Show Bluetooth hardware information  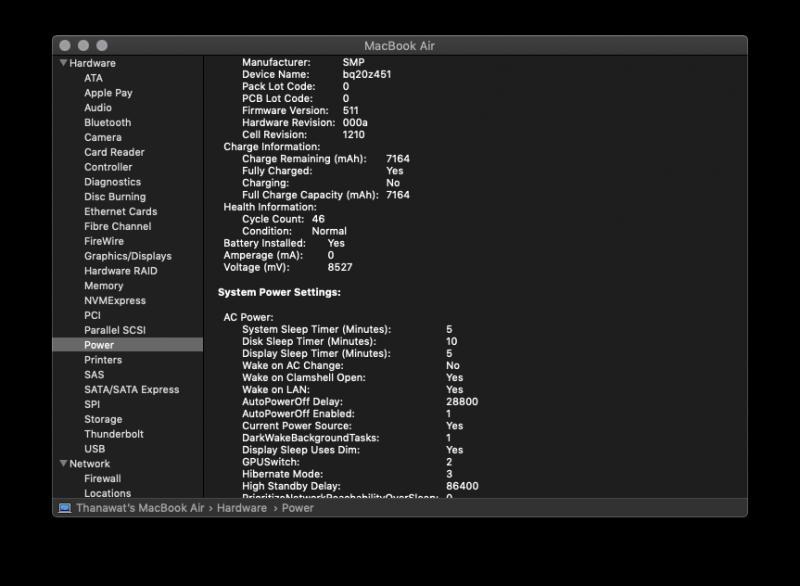108,122
